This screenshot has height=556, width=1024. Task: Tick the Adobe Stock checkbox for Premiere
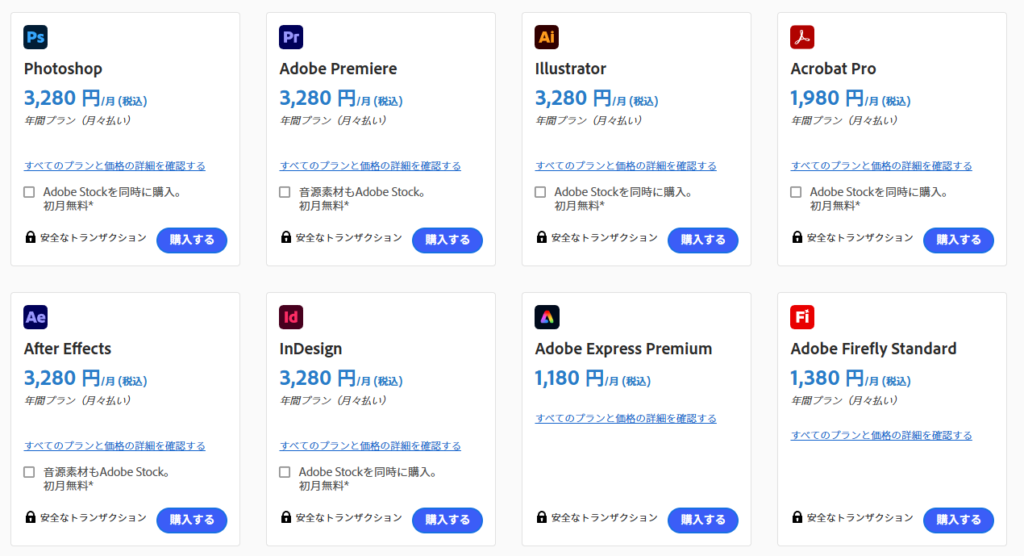pos(286,192)
